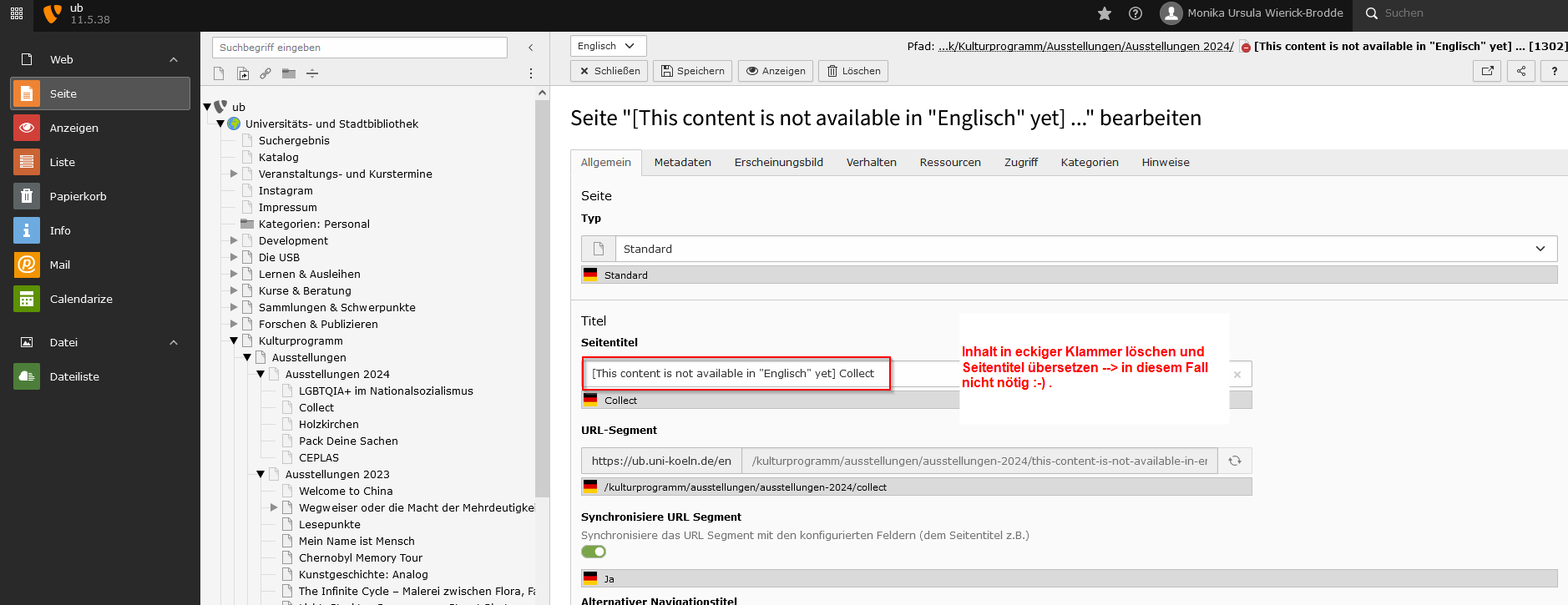Open the help question mark icon in top bar
This screenshot has width=1568, height=605.
click(x=1136, y=13)
